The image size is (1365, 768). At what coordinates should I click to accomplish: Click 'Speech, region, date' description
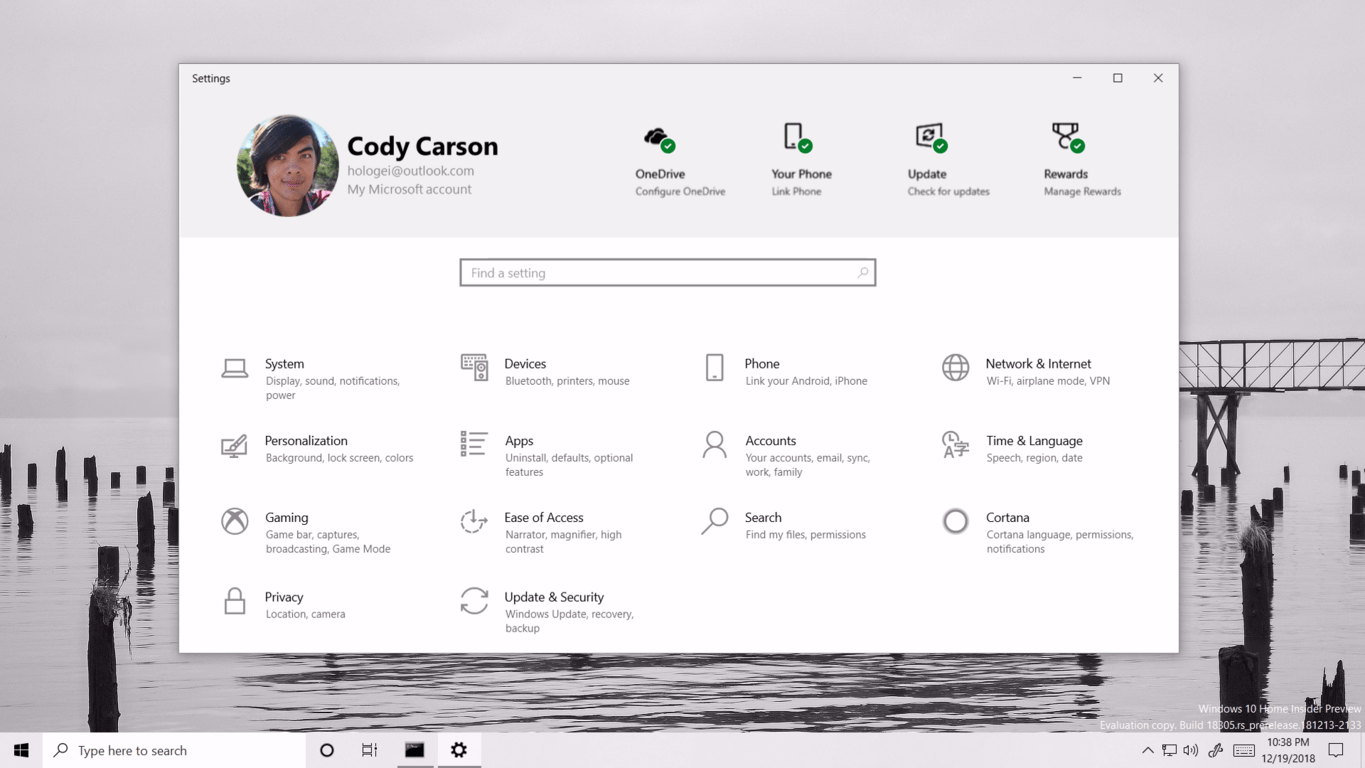tap(1034, 458)
